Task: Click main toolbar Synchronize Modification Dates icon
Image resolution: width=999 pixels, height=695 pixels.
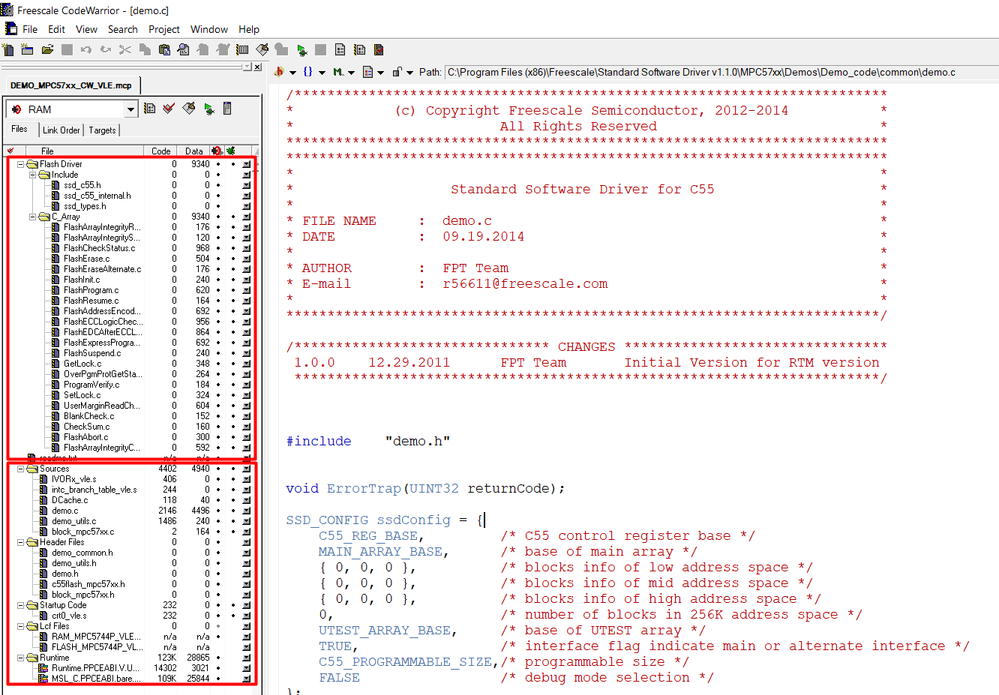Action: [x=262, y=50]
